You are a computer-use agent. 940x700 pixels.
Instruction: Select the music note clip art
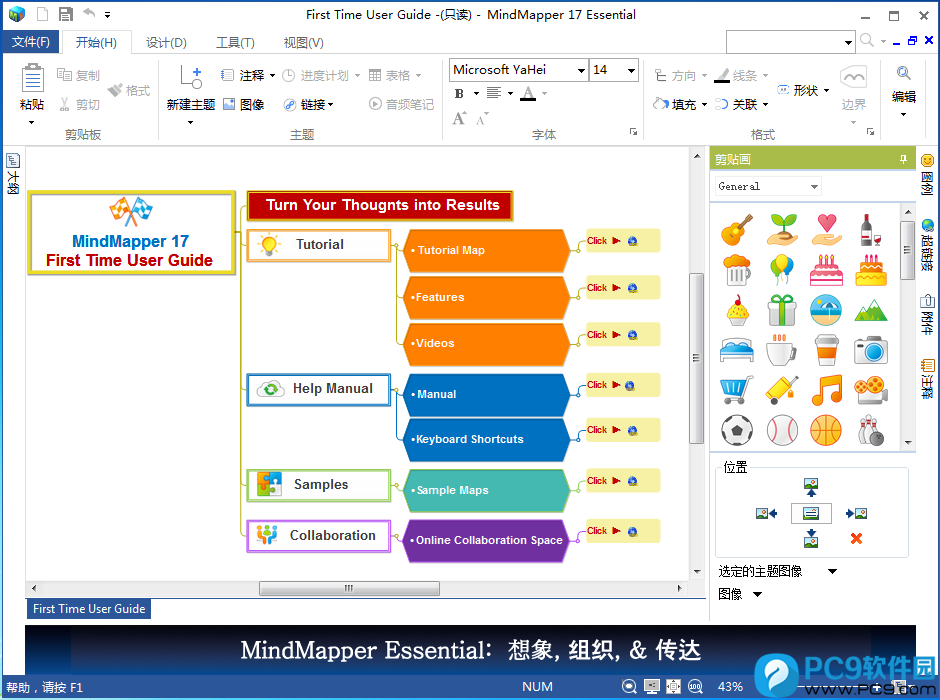click(x=827, y=390)
